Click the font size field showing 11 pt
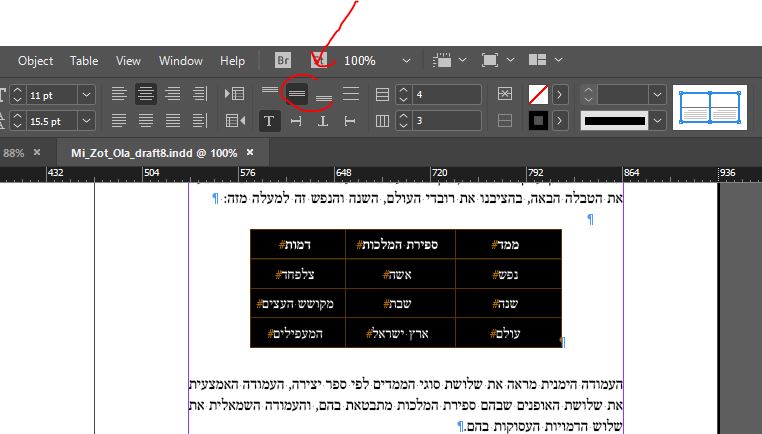 51,95
